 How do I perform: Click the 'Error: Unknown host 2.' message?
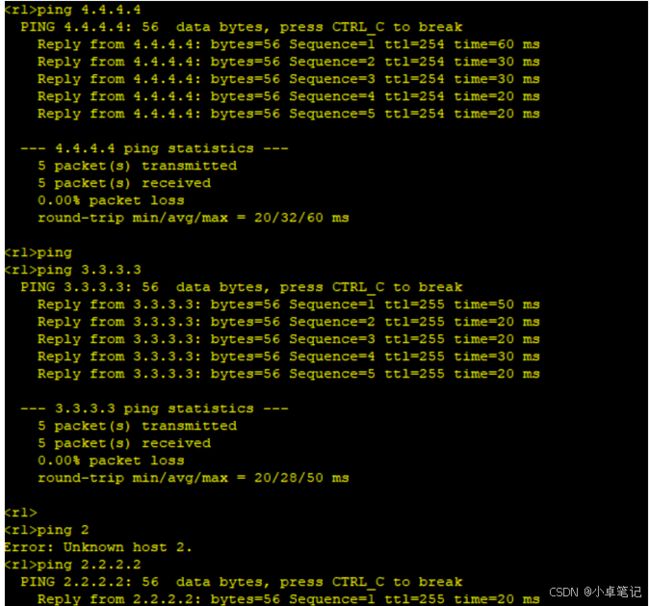98,548
